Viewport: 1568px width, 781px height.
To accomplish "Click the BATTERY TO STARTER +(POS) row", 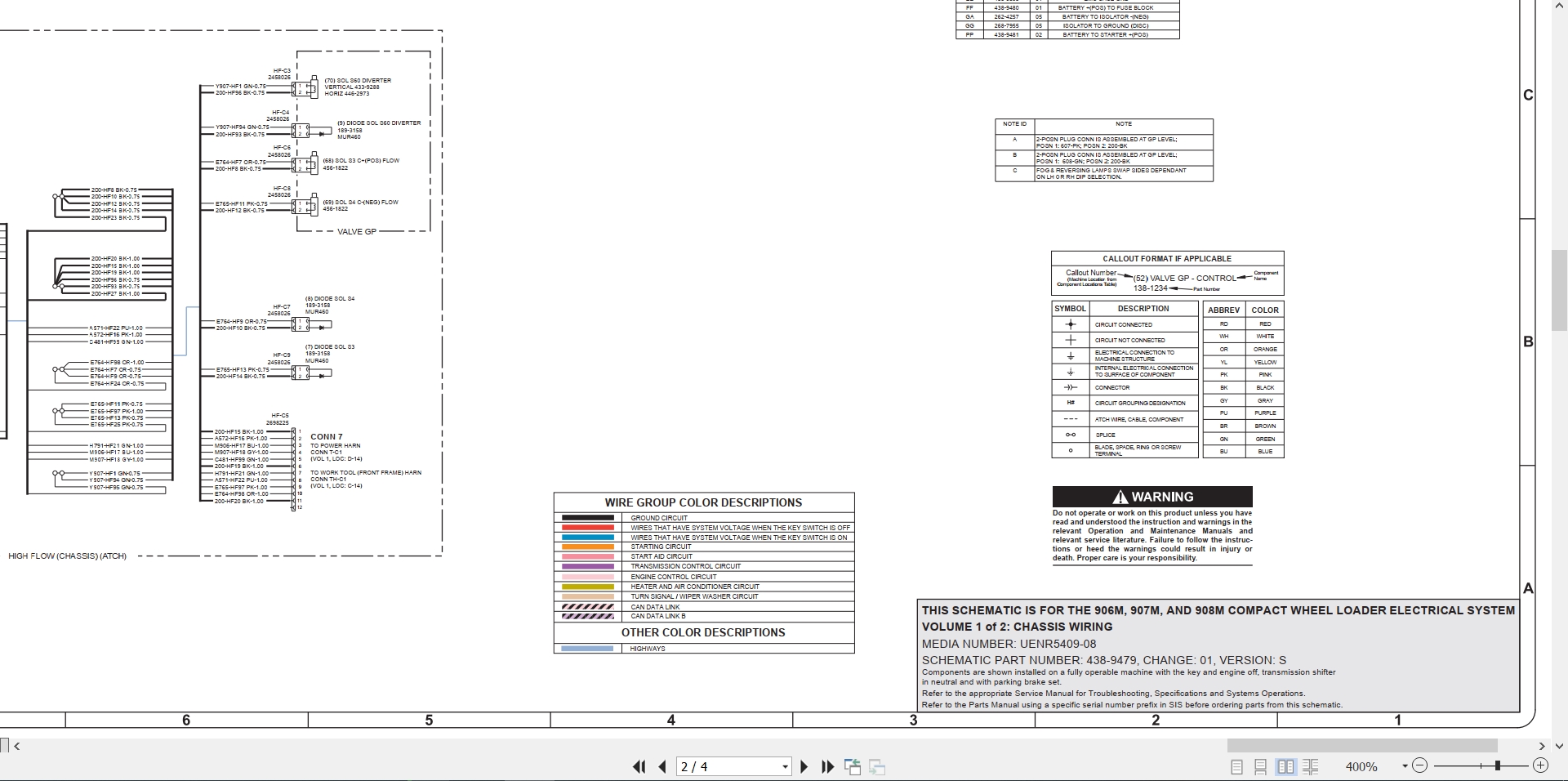I will [1067, 35].
